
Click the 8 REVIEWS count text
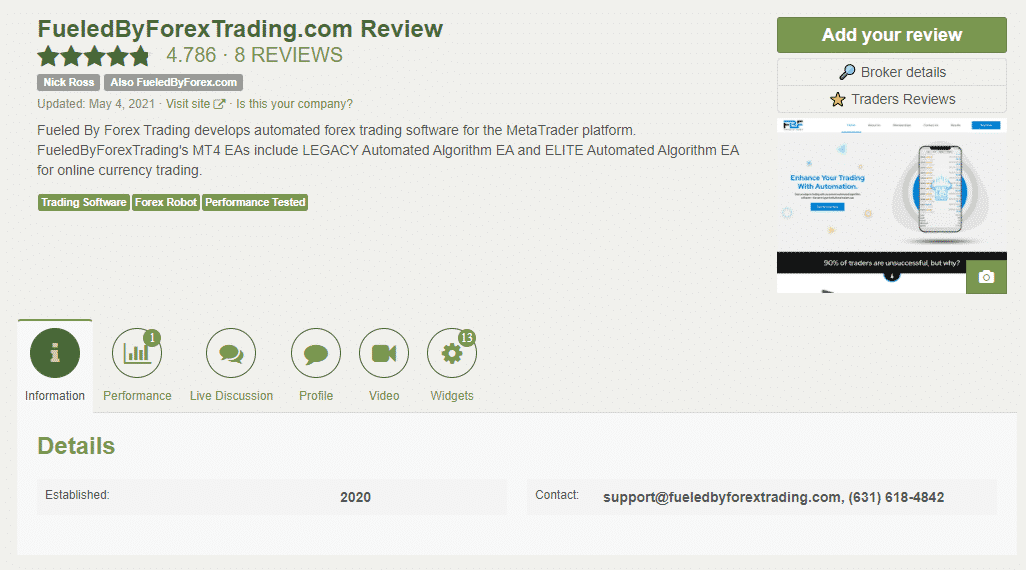pyautogui.click(x=289, y=55)
